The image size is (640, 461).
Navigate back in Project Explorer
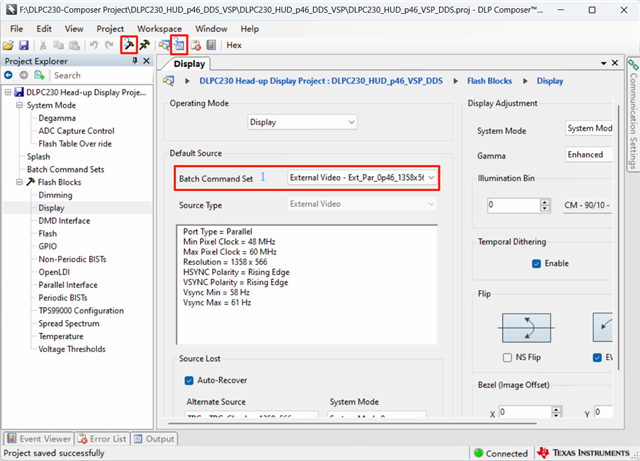8,75
